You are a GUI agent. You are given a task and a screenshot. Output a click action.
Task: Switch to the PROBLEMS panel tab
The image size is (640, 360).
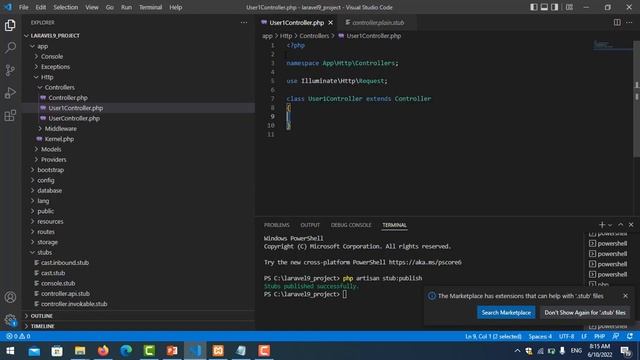(276, 225)
